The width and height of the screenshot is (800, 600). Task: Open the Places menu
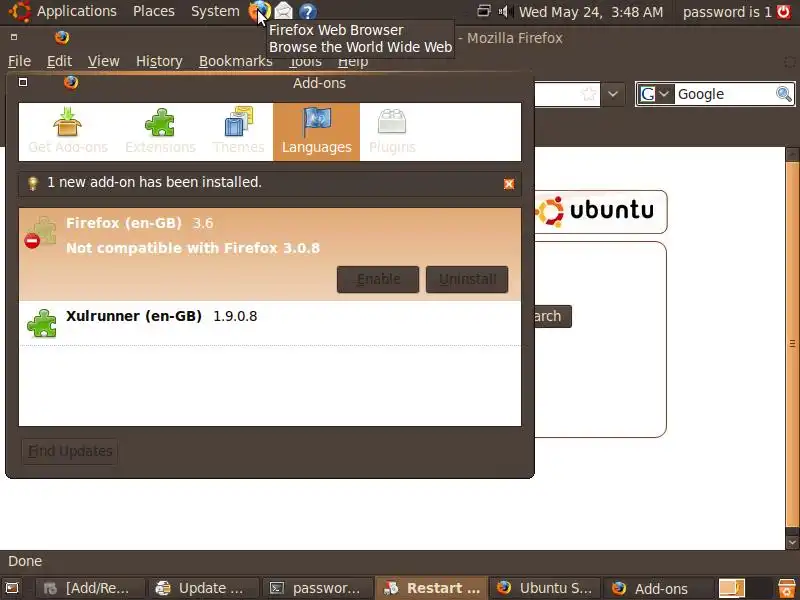click(x=154, y=11)
